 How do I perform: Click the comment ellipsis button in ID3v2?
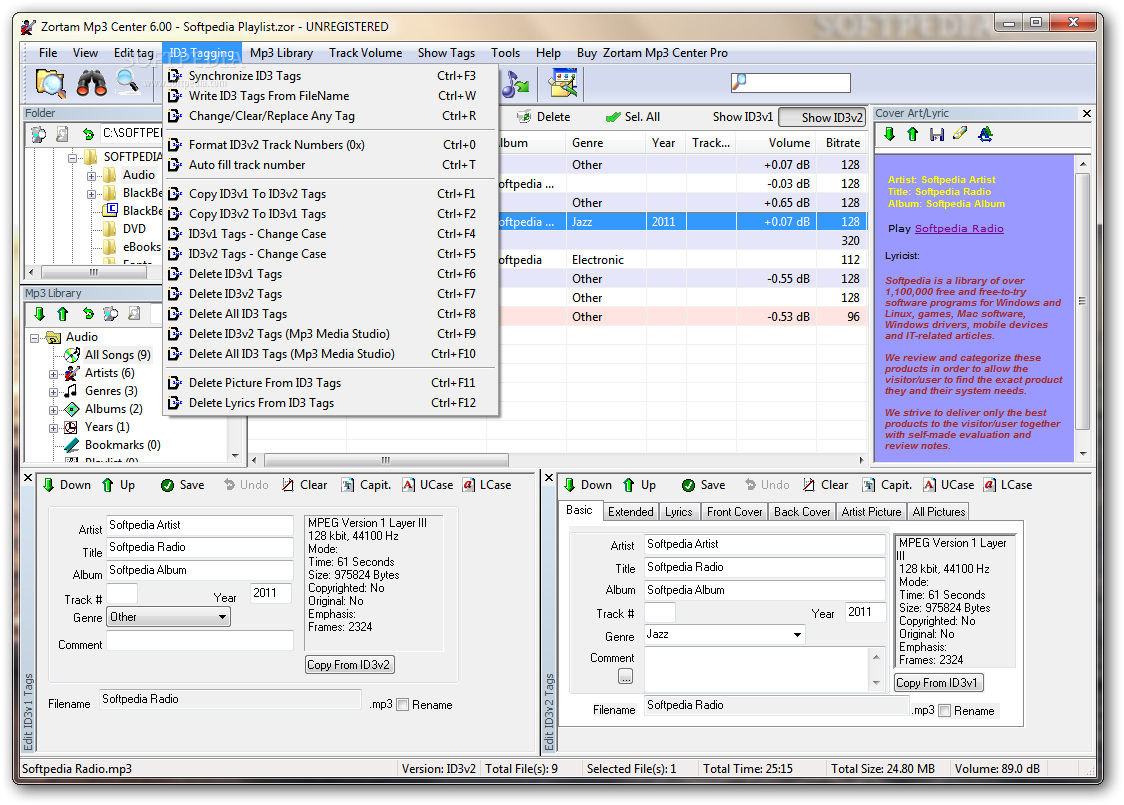(x=625, y=676)
